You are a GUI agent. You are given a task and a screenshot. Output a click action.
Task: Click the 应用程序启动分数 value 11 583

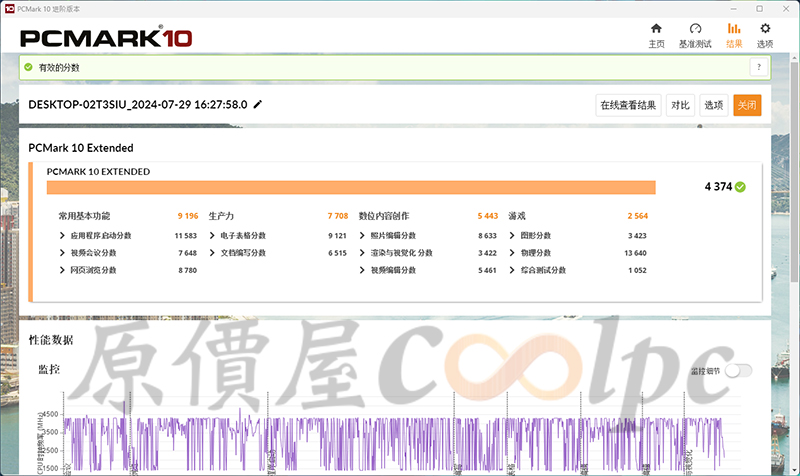coord(185,235)
